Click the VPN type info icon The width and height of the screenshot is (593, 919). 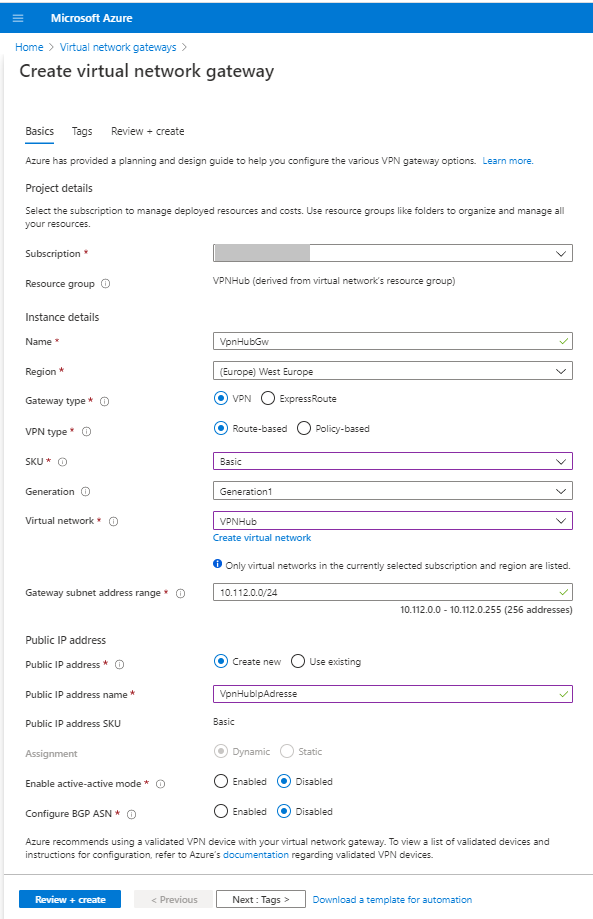pos(86,432)
